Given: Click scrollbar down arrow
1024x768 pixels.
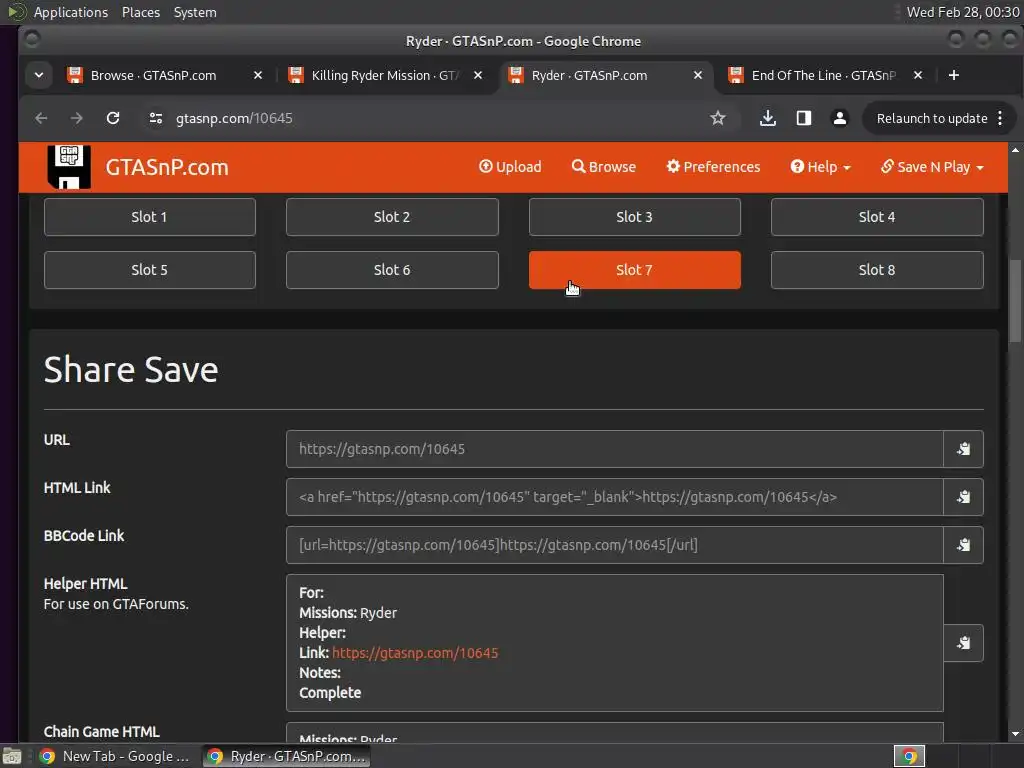Looking at the screenshot, I should (1015, 734).
